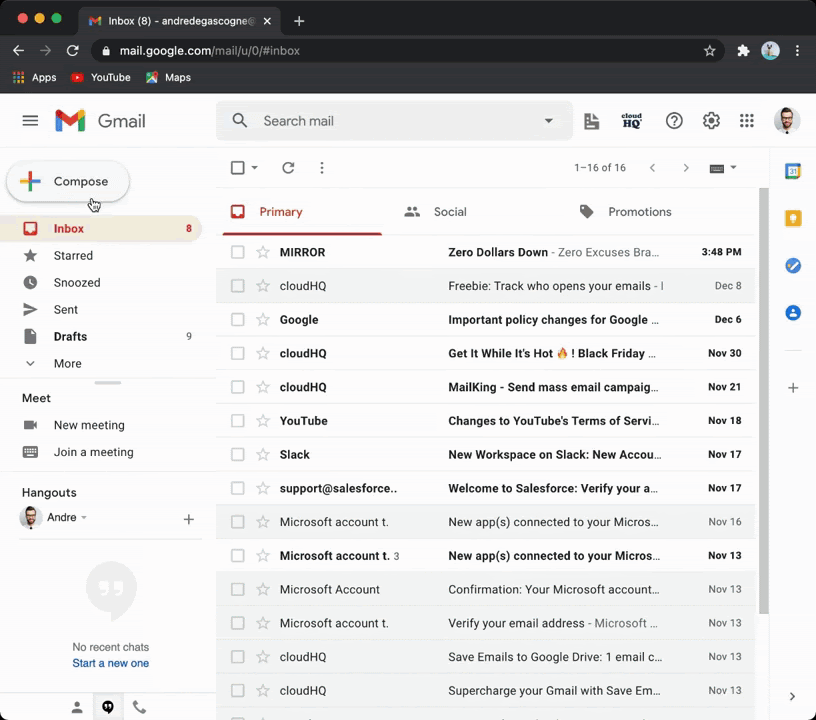Refresh the inbox message list
This screenshot has height=720, width=816.
click(288, 168)
